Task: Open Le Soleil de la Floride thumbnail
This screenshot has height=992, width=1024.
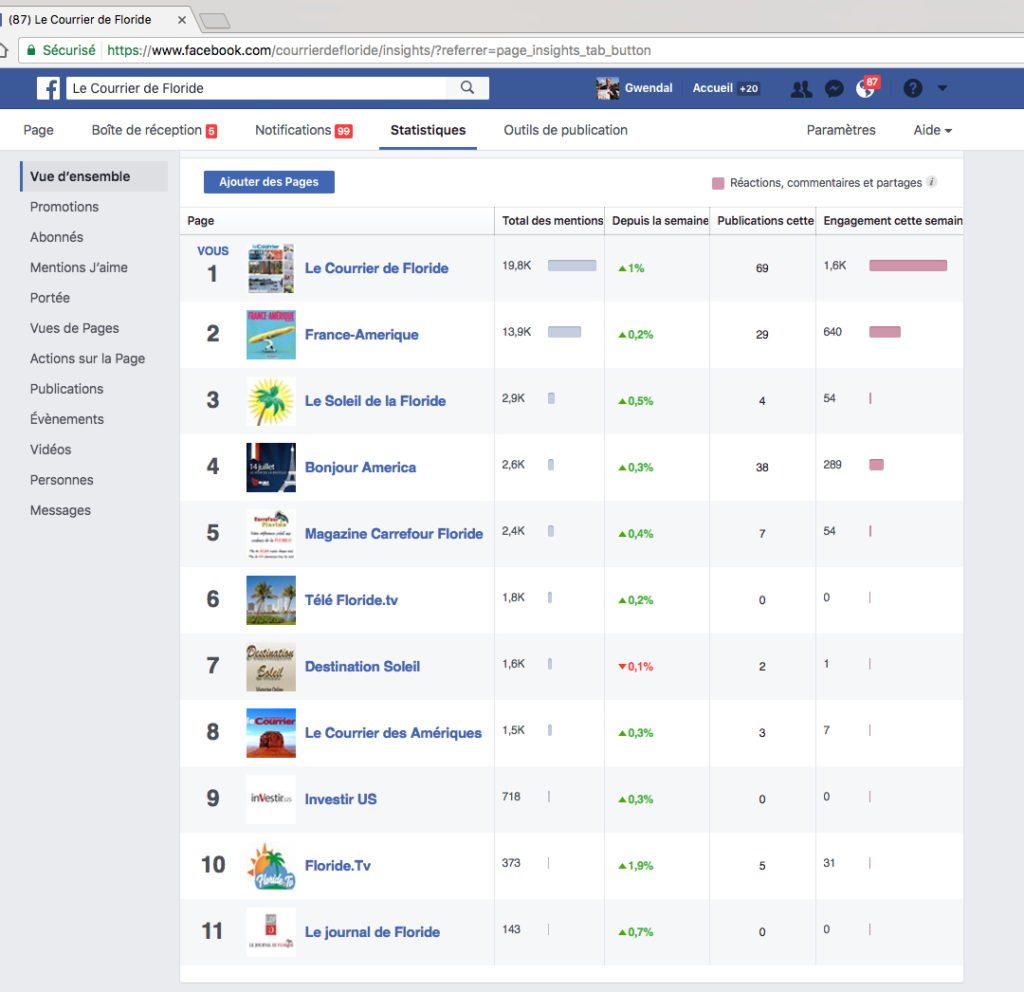Action: pyautogui.click(x=271, y=401)
